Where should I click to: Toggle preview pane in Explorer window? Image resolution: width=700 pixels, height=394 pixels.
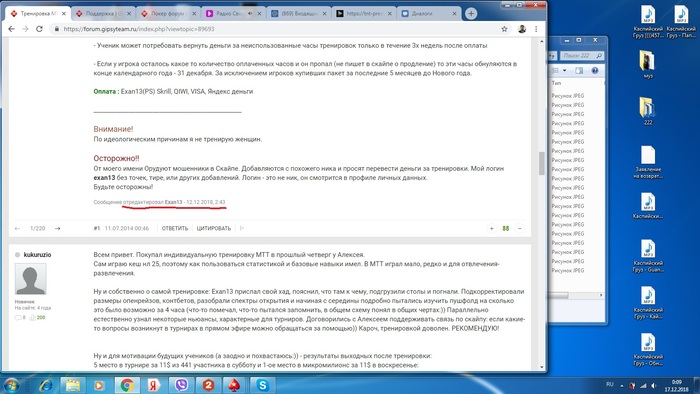pos(579,71)
